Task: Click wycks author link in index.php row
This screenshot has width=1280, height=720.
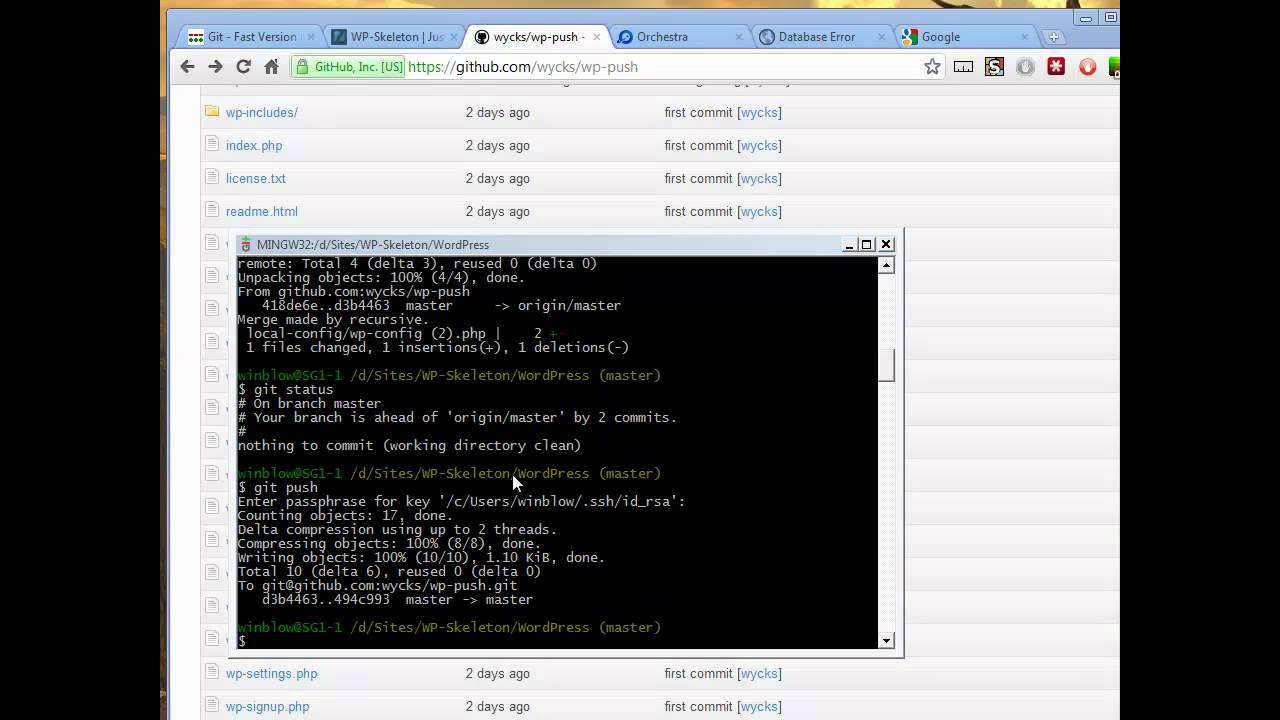Action: (759, 145)
